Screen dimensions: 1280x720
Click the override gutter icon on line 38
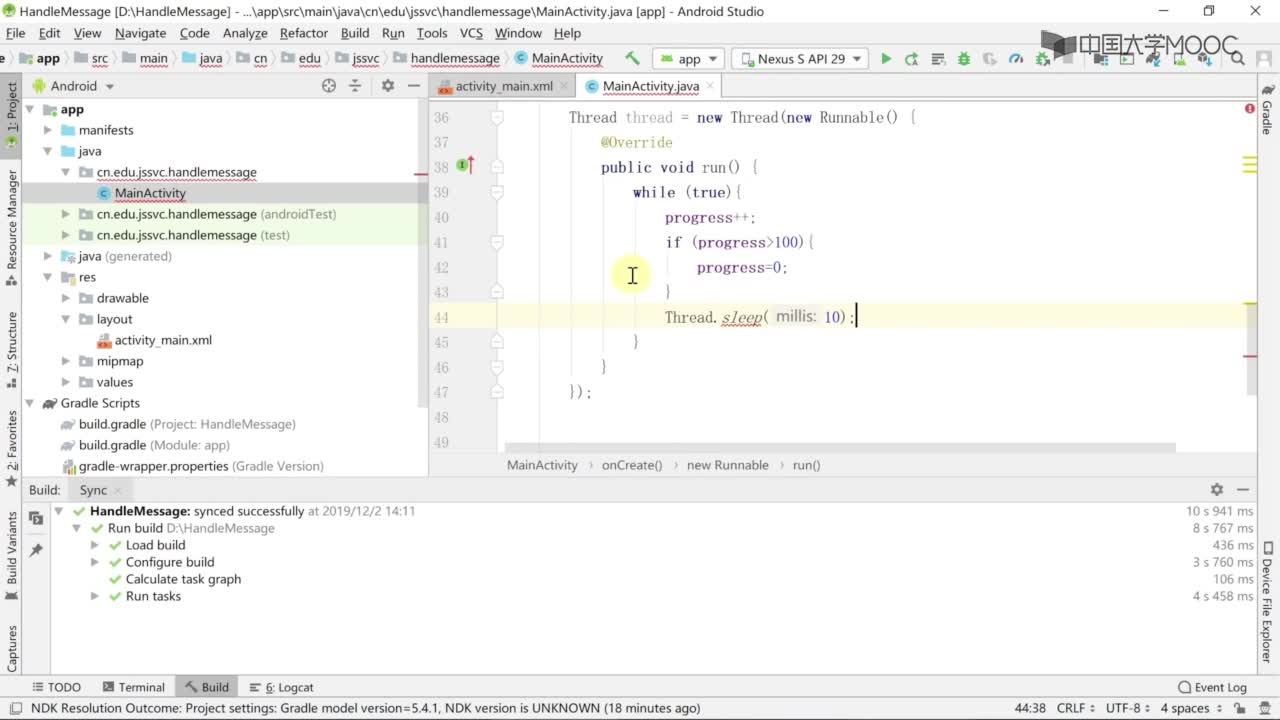pyautogui.click(x=465, y=166)
